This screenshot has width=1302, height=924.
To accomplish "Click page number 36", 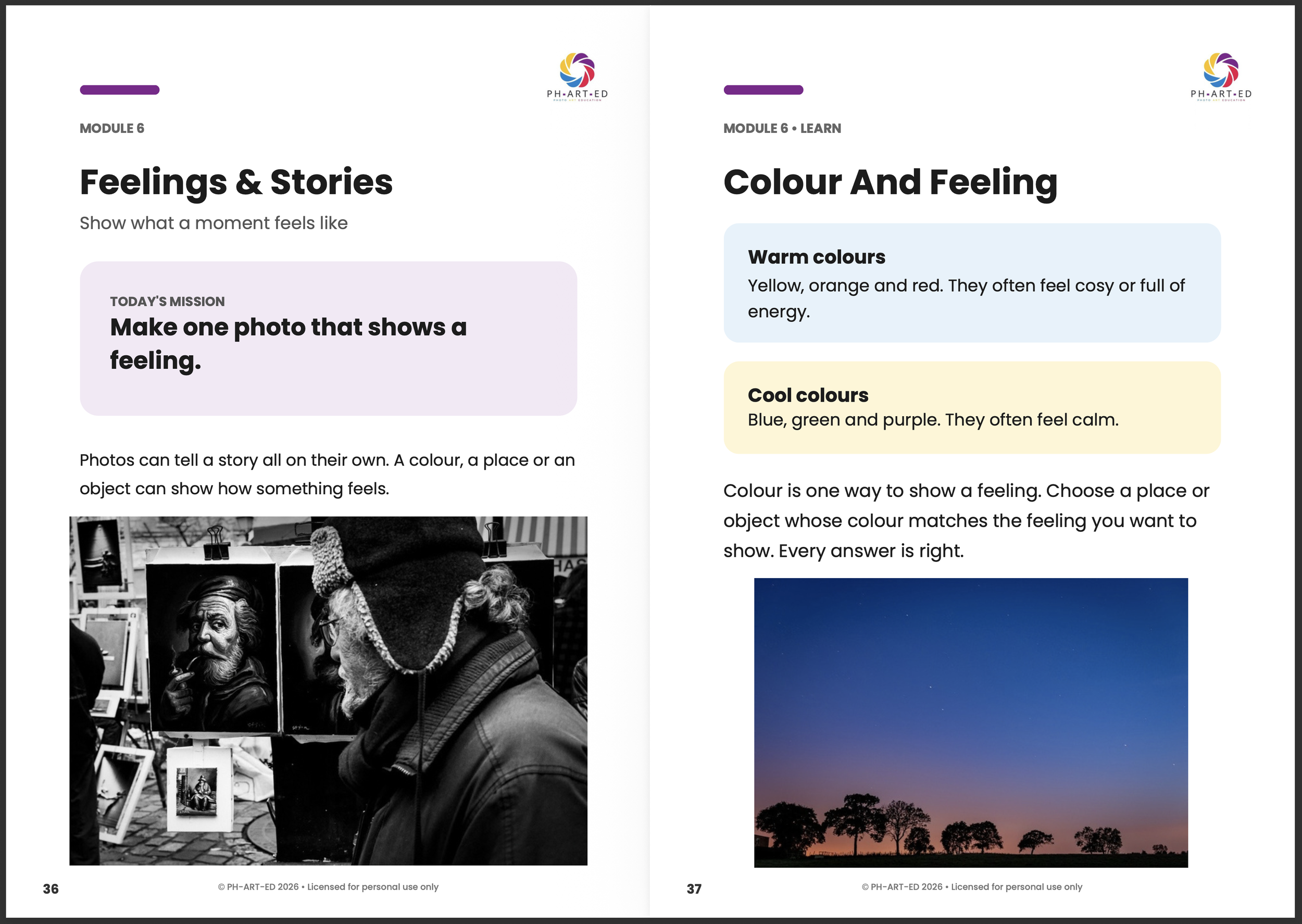I will pyautogui.click(x=51, y=889).
